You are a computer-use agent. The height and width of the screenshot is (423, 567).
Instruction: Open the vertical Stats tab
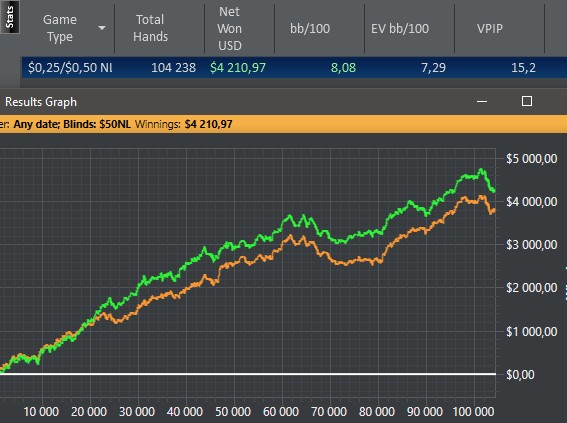coord(9,17)
